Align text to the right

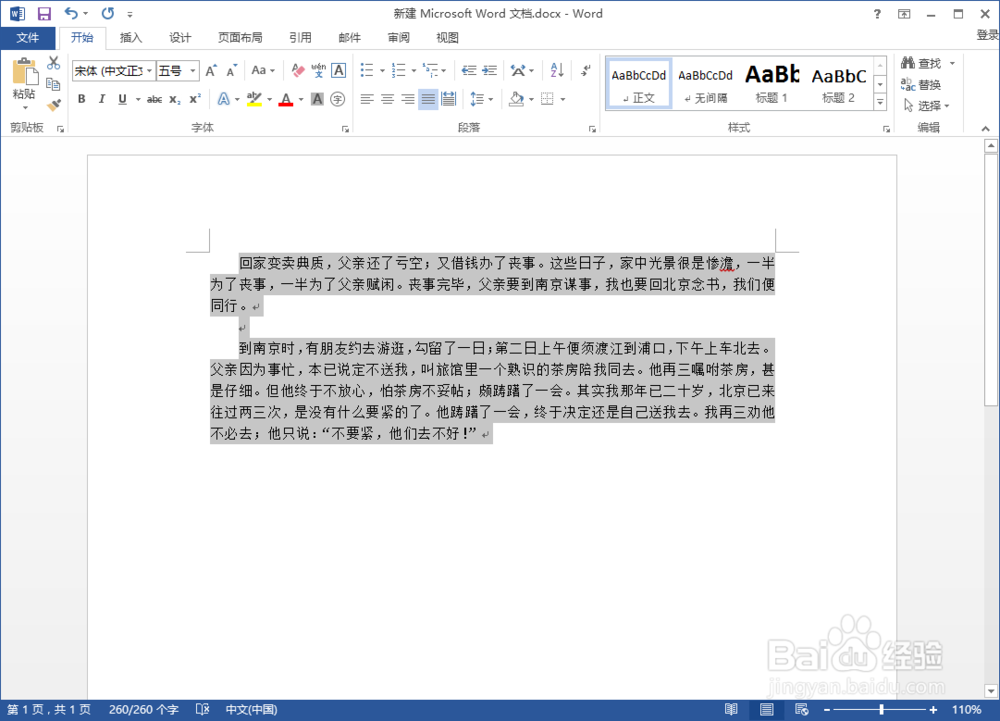tap(408, 99)
